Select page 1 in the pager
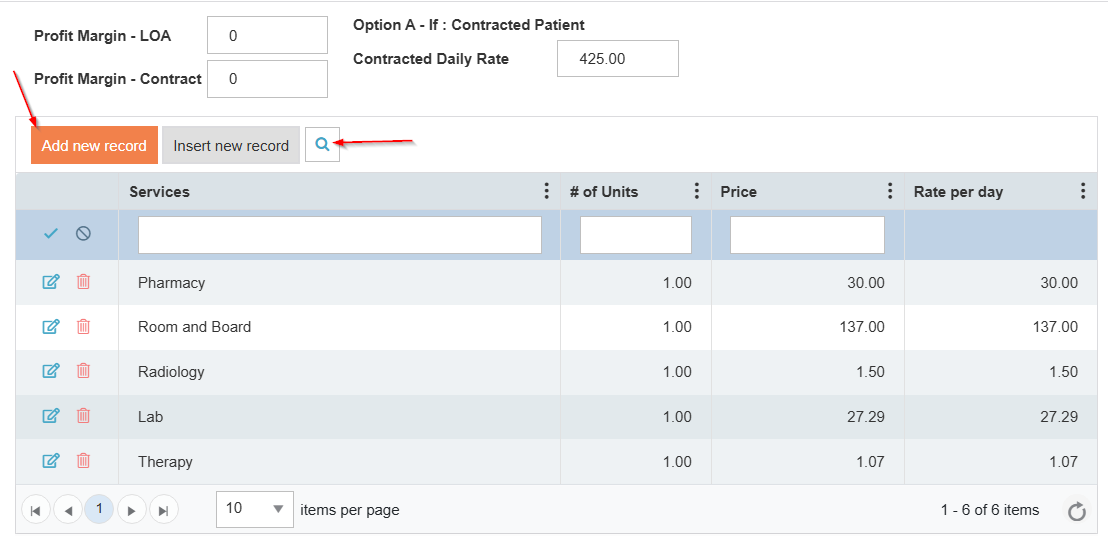This screenshot has width=1108, height=536. (100, 509)
